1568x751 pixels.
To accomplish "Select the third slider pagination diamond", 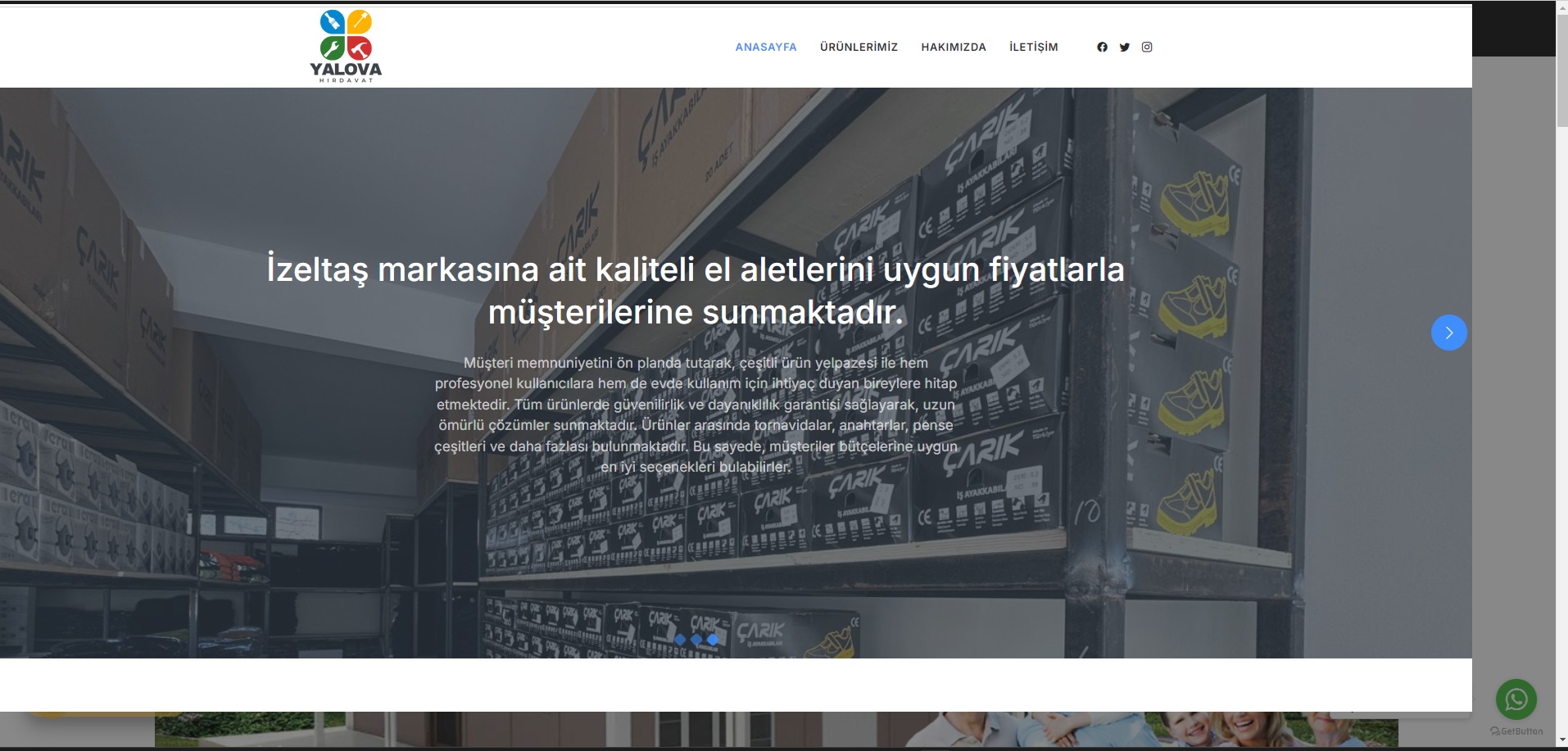I will pos(713,640).
